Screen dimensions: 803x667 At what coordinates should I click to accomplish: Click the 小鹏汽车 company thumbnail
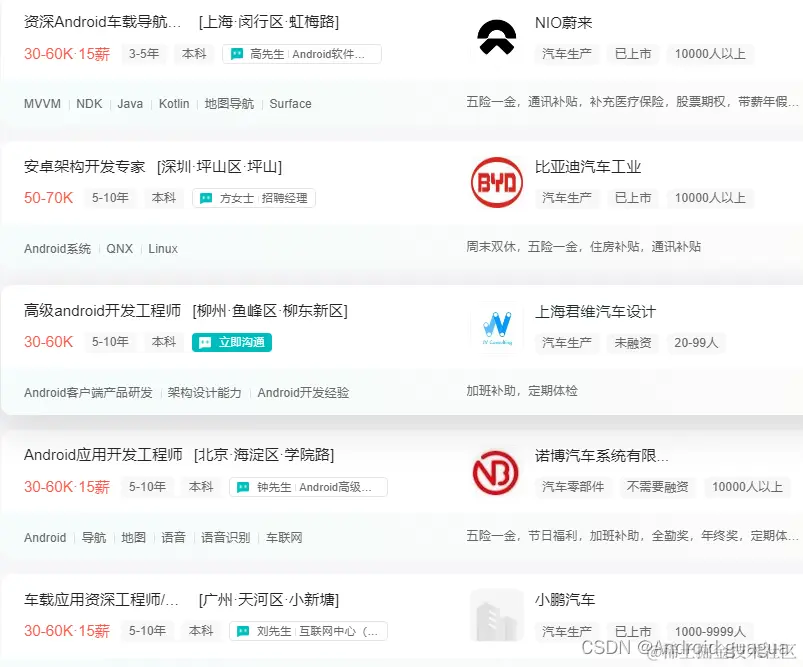tap(496, 613)
